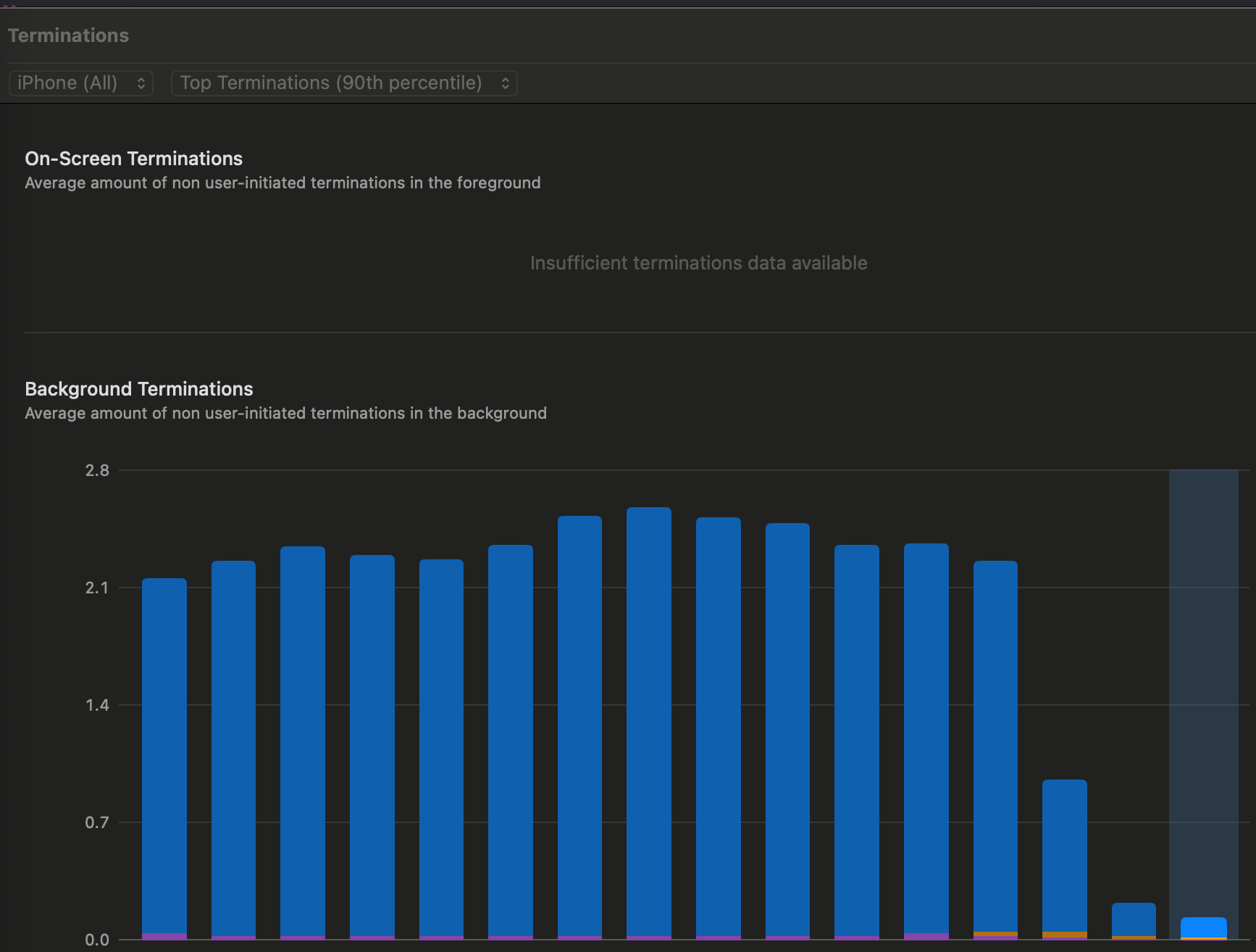Select the bar reaching just under 1.0
Viewport: 1256px width, 952px height.
click(1064, 855)
